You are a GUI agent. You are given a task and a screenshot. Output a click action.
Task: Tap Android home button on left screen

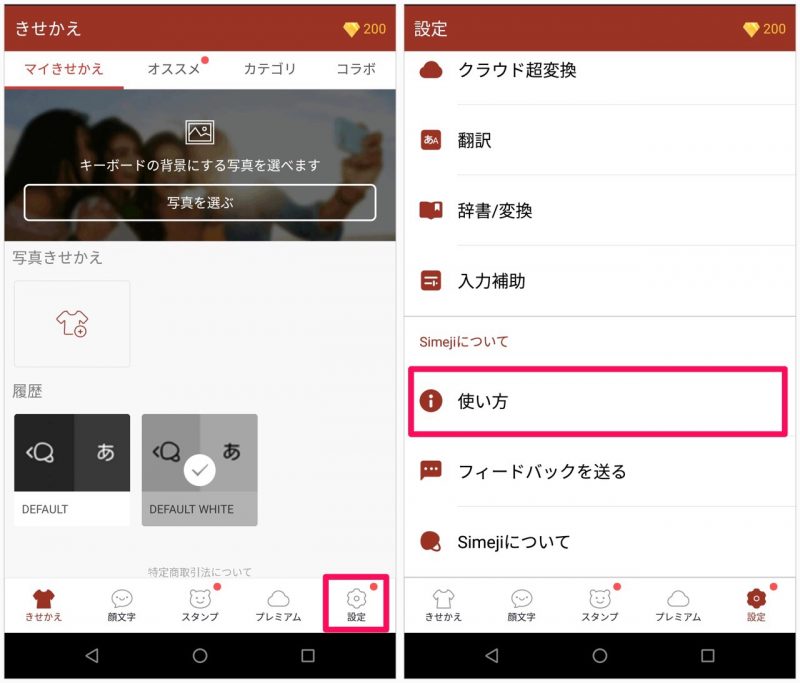pos(200,655)
